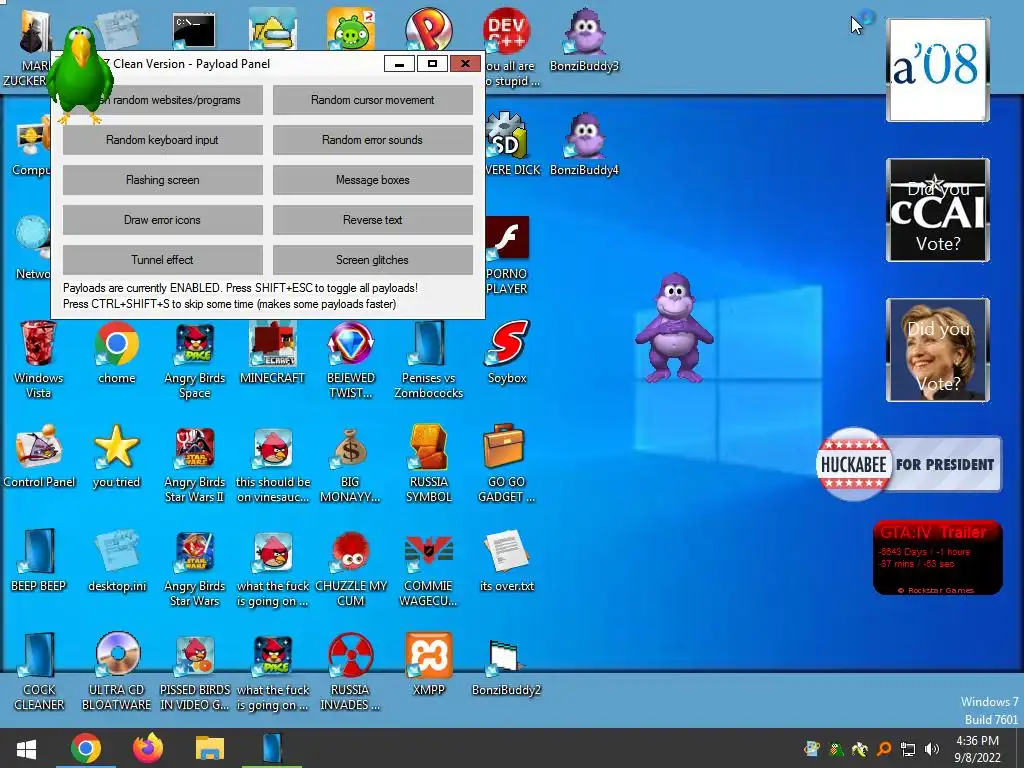
Task: Open 'this should be on vinesauc...' icon
Action: [273, 465]
